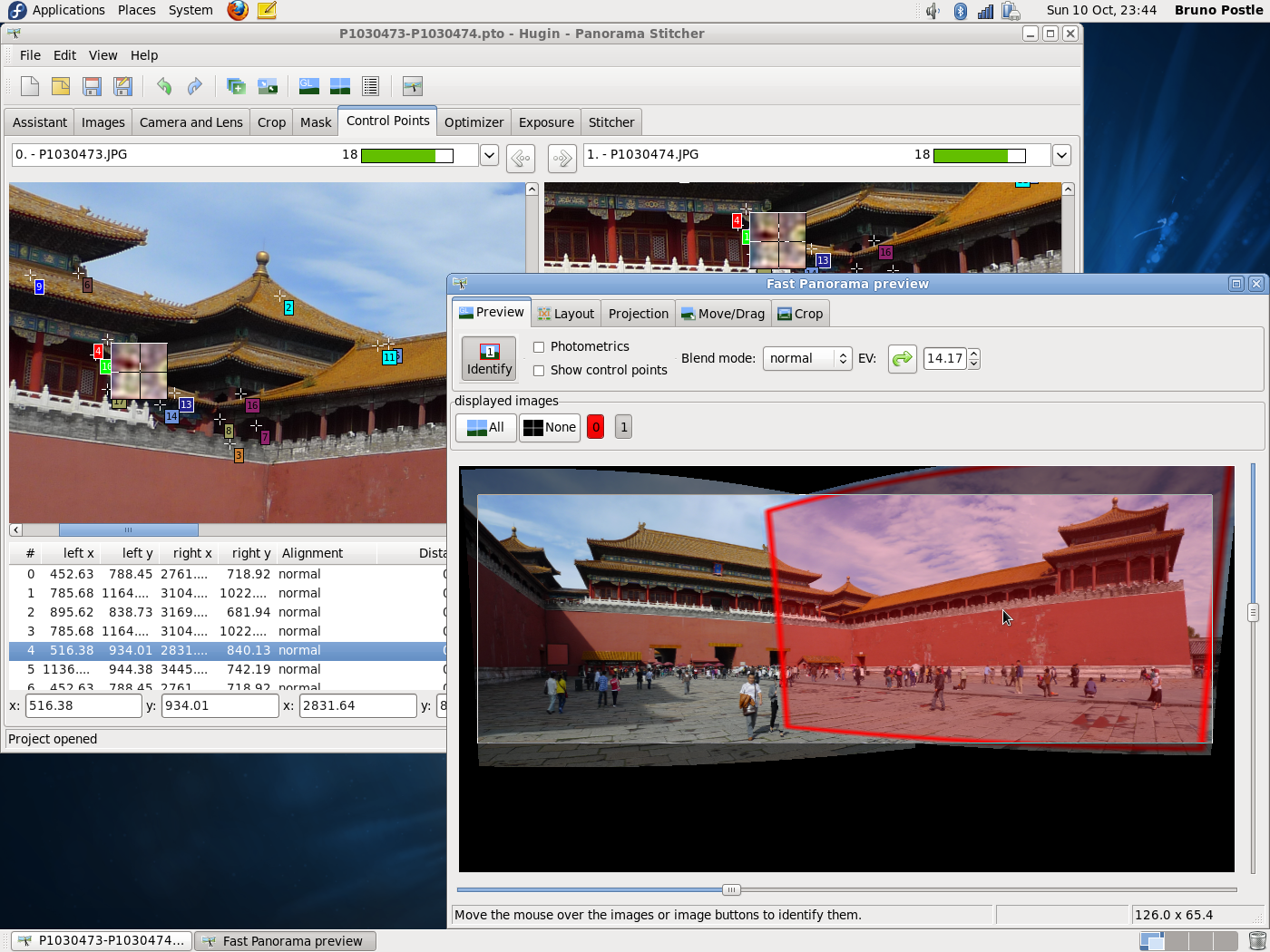
Task: Click the Add images toolbar icon
Action: (236, 85)
